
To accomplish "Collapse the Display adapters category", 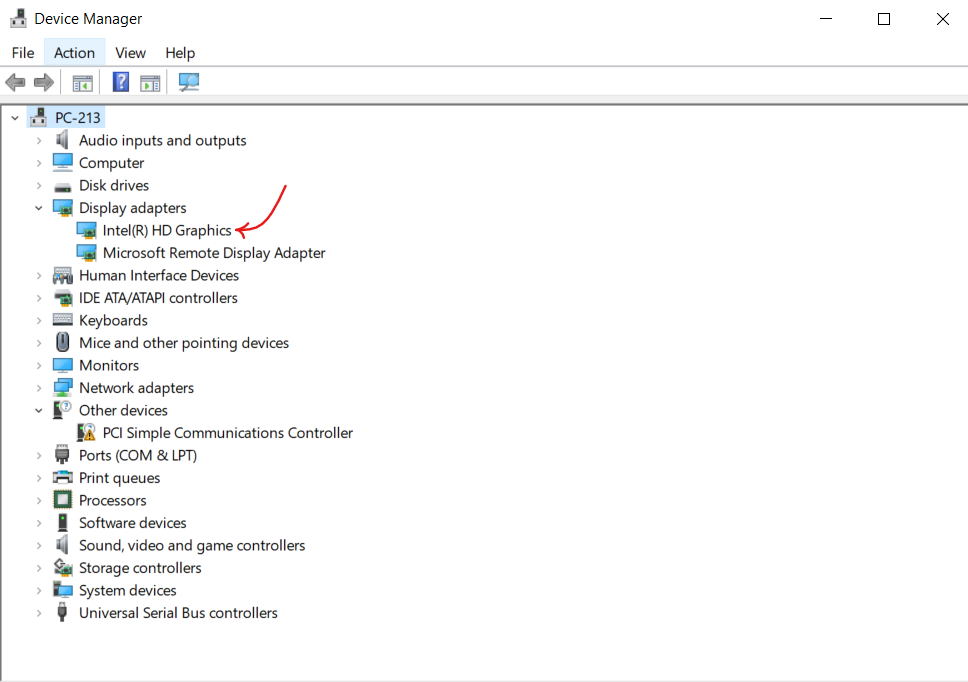I will click(39, 207).
